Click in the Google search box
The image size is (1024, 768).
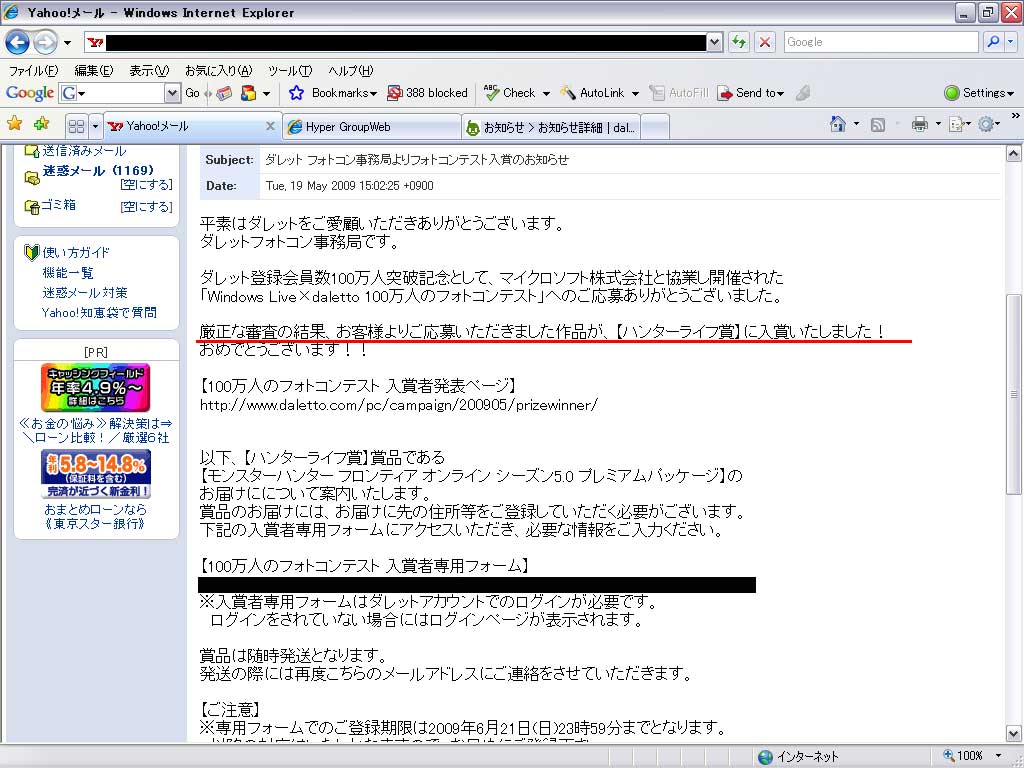[880, 42]
